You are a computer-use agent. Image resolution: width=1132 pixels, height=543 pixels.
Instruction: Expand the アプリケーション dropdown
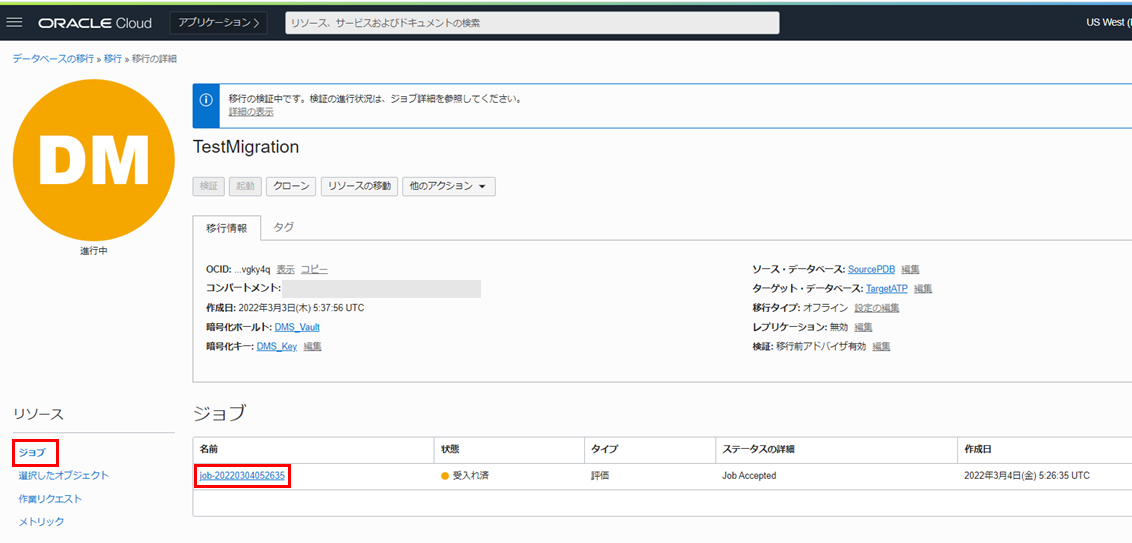point(219,22)
